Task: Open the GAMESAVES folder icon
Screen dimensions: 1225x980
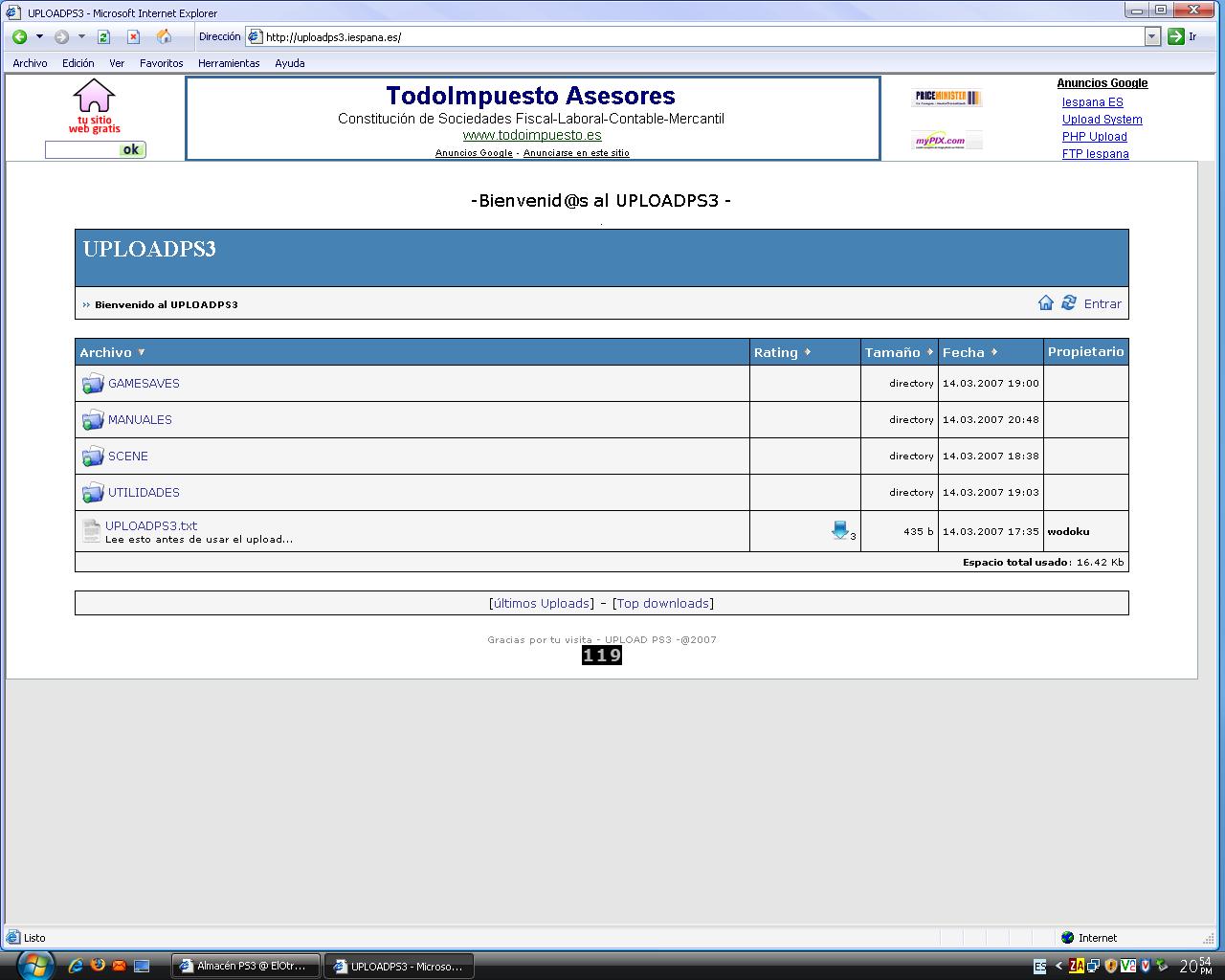Action: (93, 384)
